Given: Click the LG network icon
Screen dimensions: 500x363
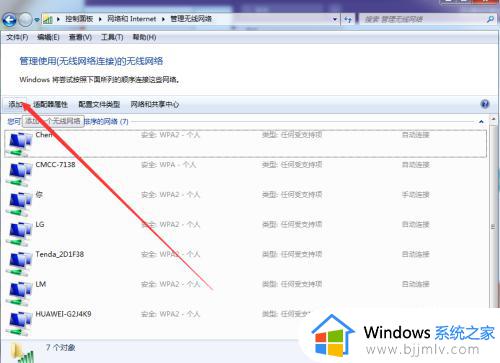Looking at the screenshot, I should [x=20, y=234].
